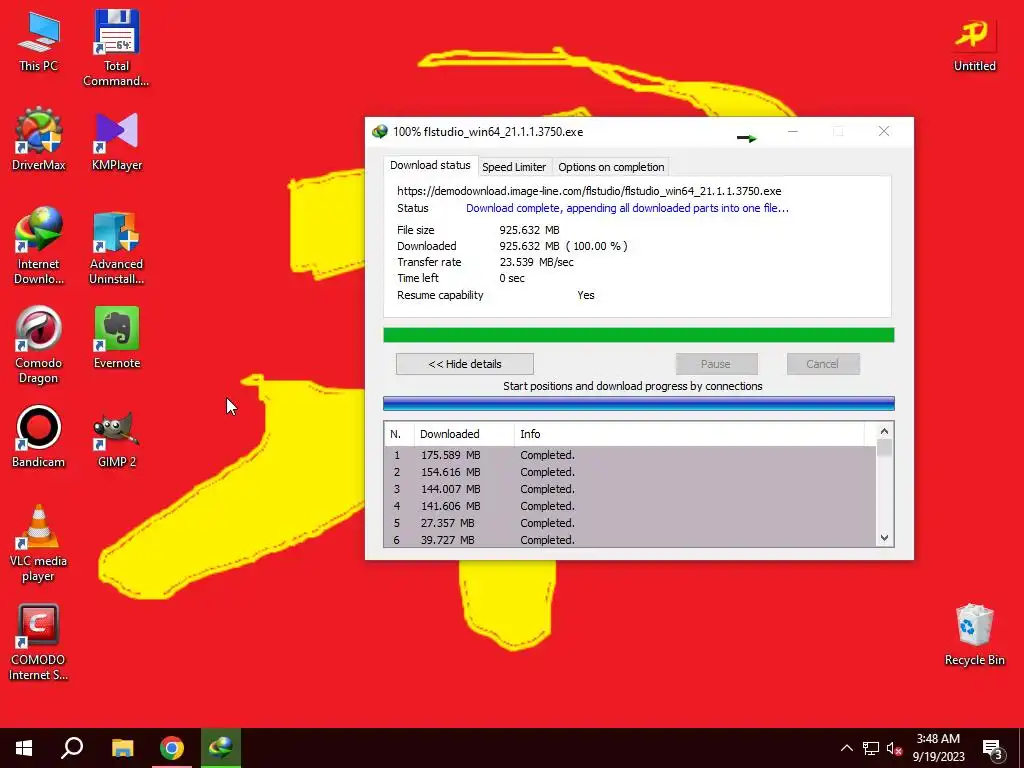Launch KMPlayer desktop shortcut

pyautogui.click(x=116, y=140)
